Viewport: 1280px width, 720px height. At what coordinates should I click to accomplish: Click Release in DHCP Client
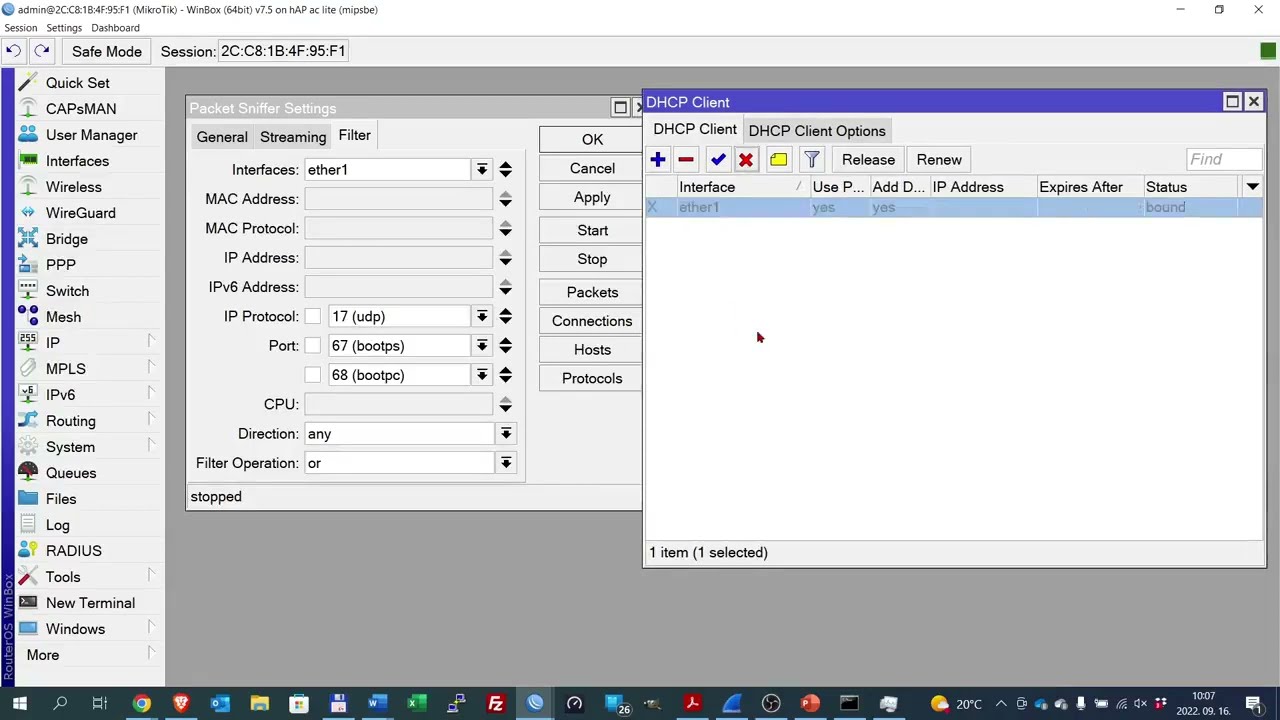pyautogui.click(x=868, y=160)
